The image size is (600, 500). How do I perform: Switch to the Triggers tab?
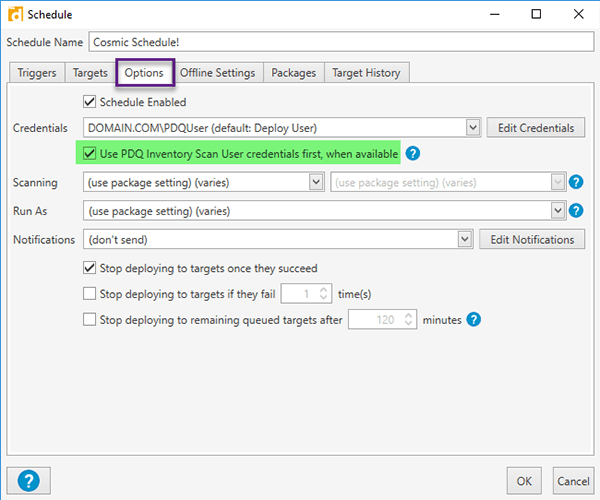(36, 73)
